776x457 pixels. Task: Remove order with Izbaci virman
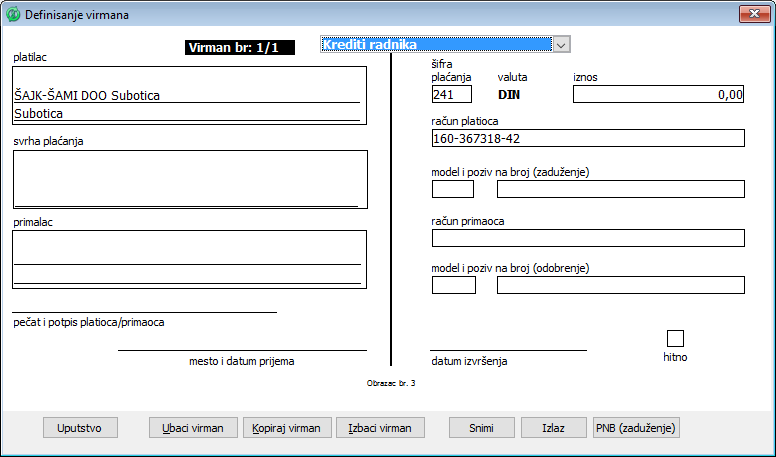(x=380, y=428)
